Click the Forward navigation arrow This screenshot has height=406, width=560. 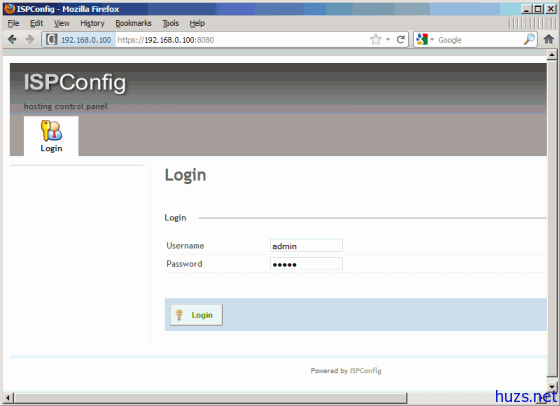point(30,39)
